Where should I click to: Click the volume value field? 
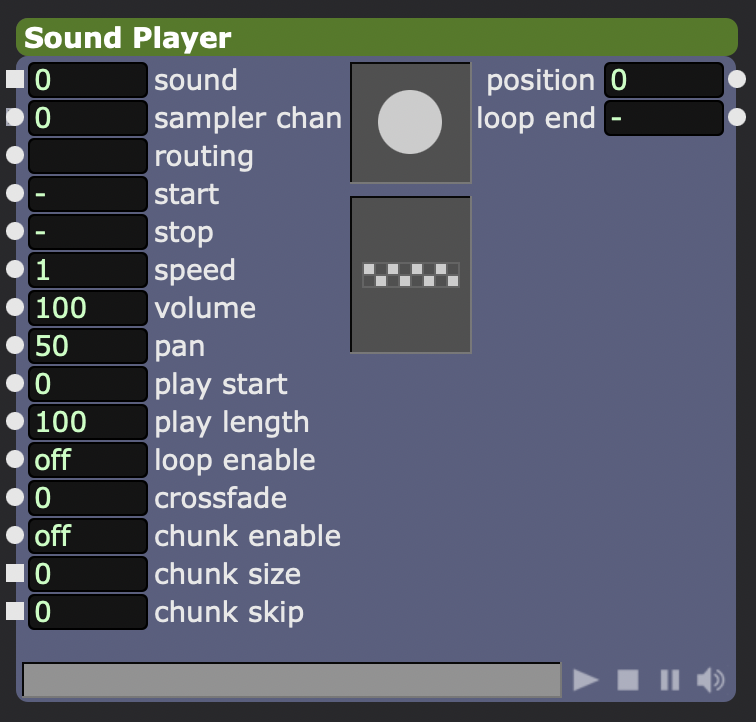(x=88, y=308)
